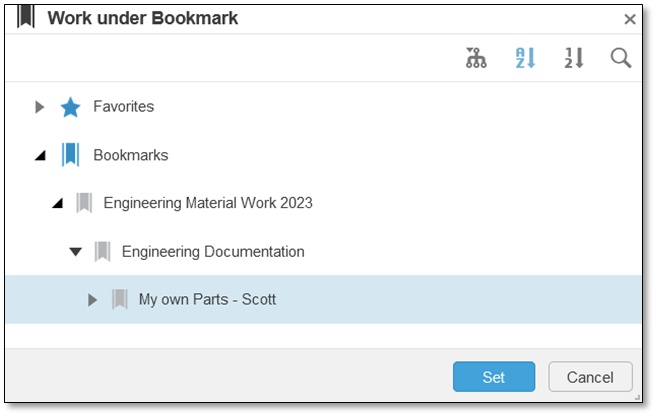The height and width of the screenshot is (416, 656).
Task: Click the My own Parts - Scott bookmark icon
Action: [120, 299]
